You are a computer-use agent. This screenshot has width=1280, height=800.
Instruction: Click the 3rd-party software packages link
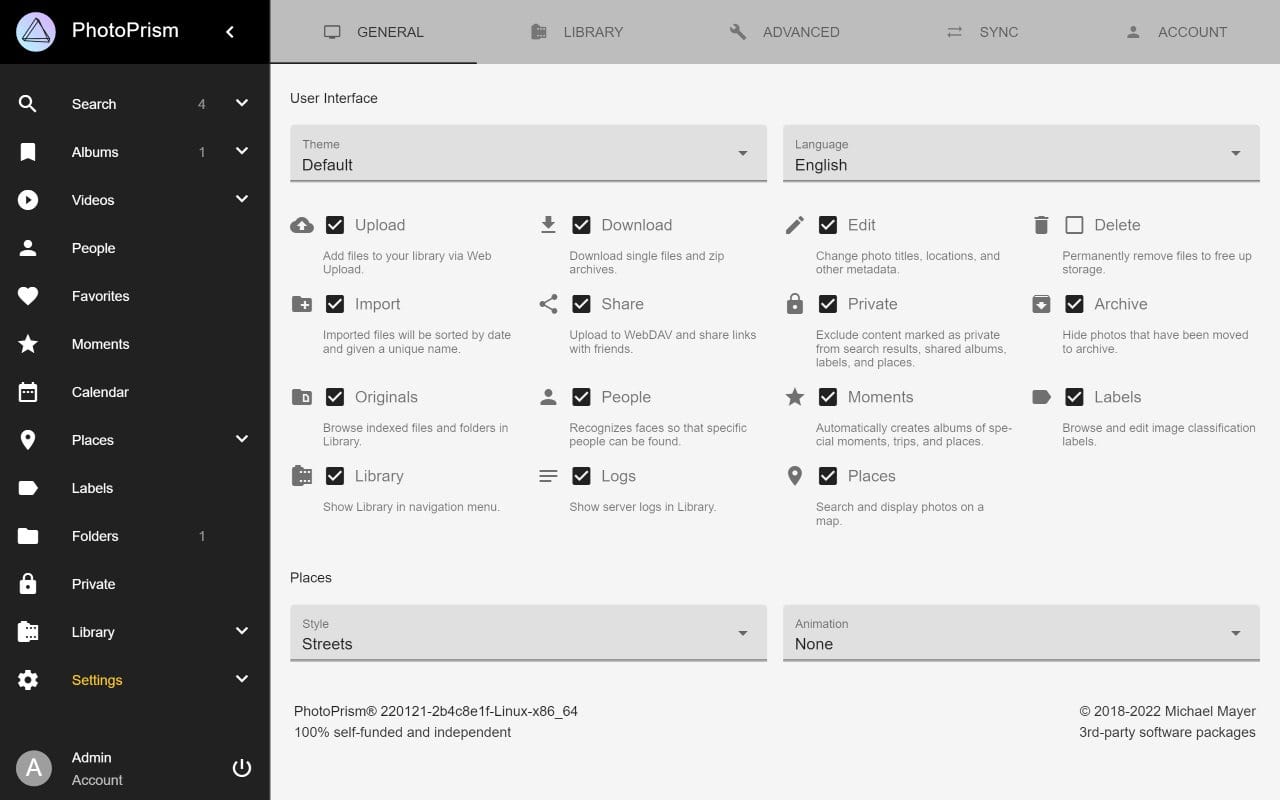click(x=1167, y=732)
